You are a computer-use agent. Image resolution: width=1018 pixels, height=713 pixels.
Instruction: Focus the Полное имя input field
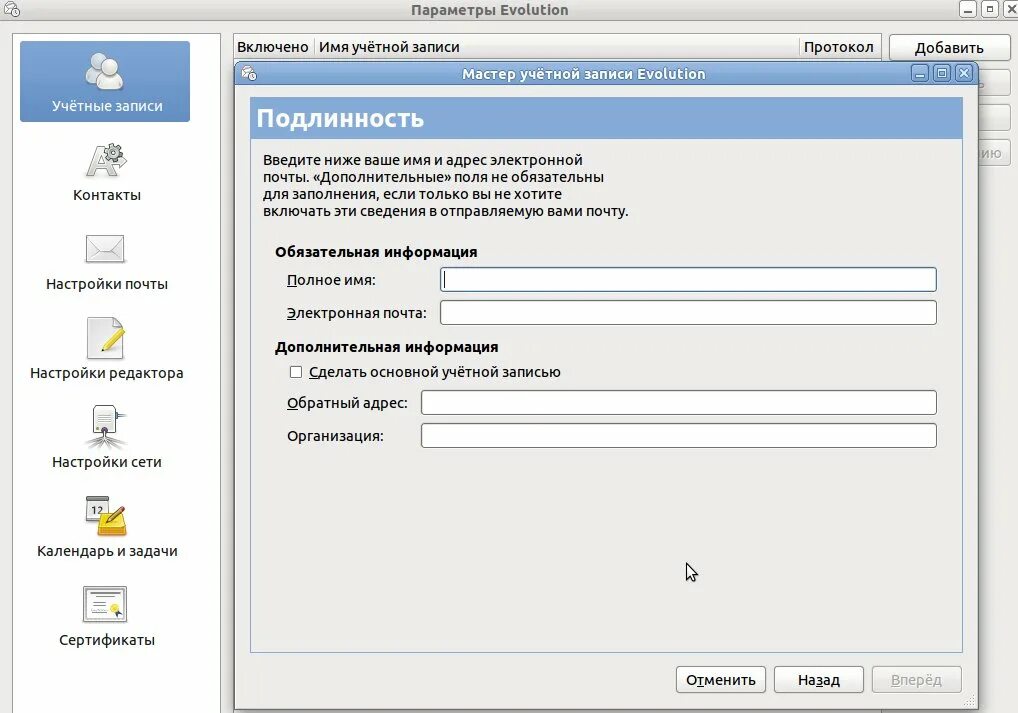coord(688,279)
